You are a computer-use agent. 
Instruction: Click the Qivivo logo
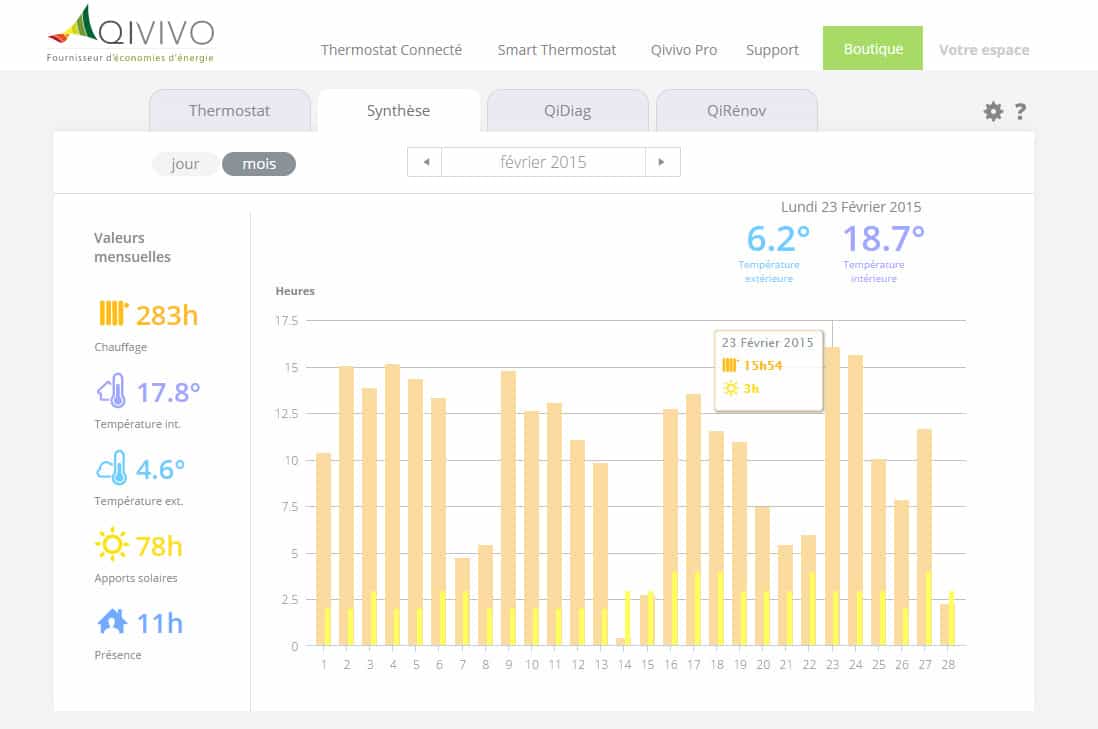pyautogui.click(x=131, y=33)
